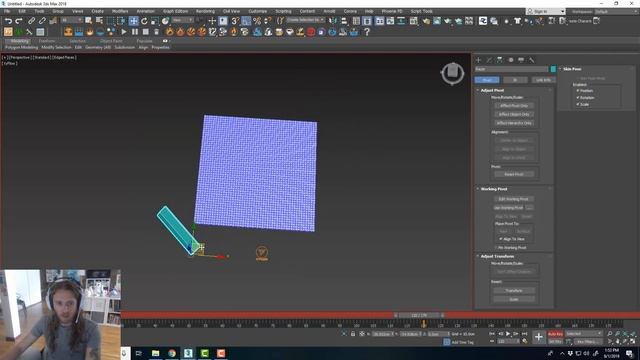Activate the Select and Move tool
This screenshot has height=360, width=640.
pos(133,21)
